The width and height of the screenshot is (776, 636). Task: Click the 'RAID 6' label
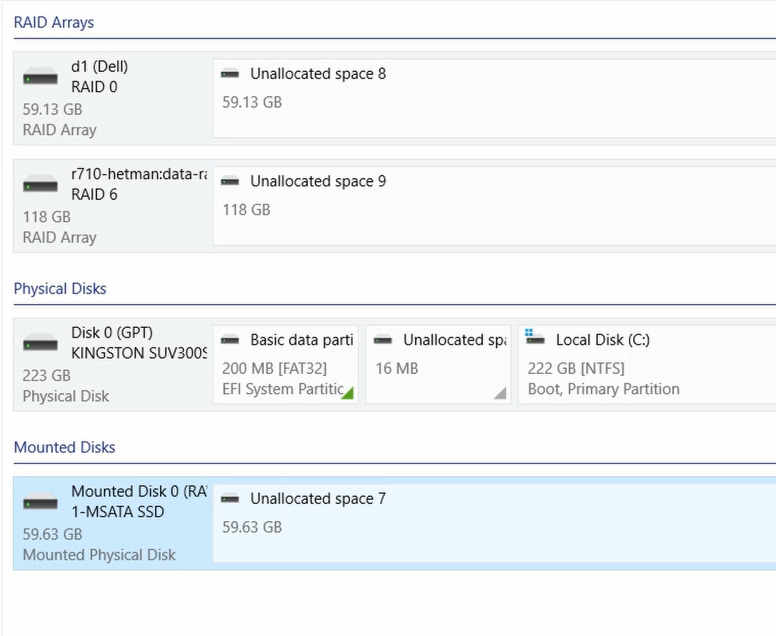94,195
